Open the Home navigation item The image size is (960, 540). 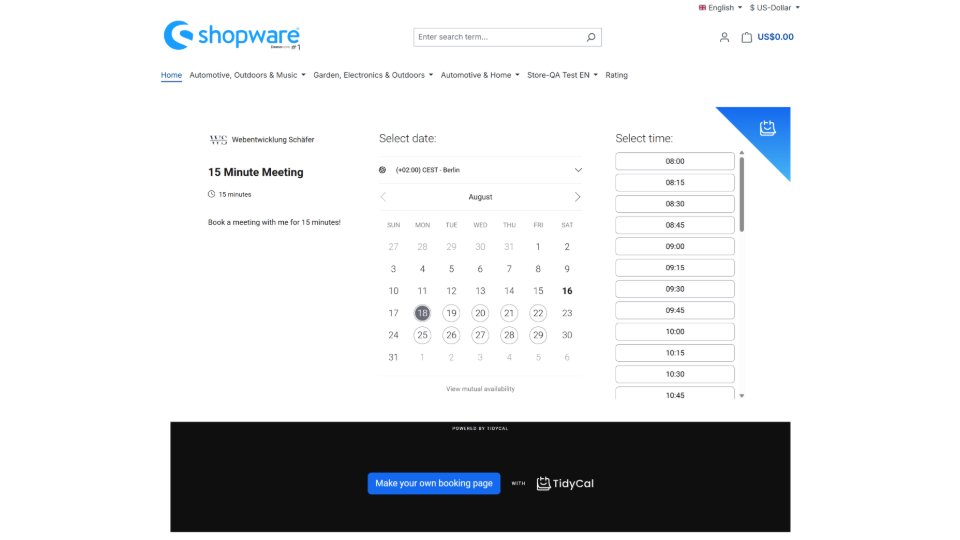171,75
